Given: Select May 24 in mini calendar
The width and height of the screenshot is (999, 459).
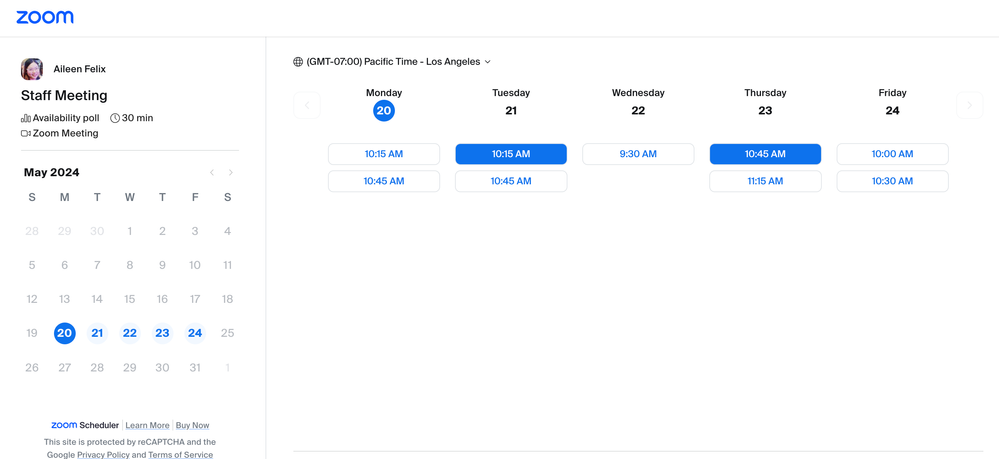Looking at the screenshot, I should pos(195,333).
